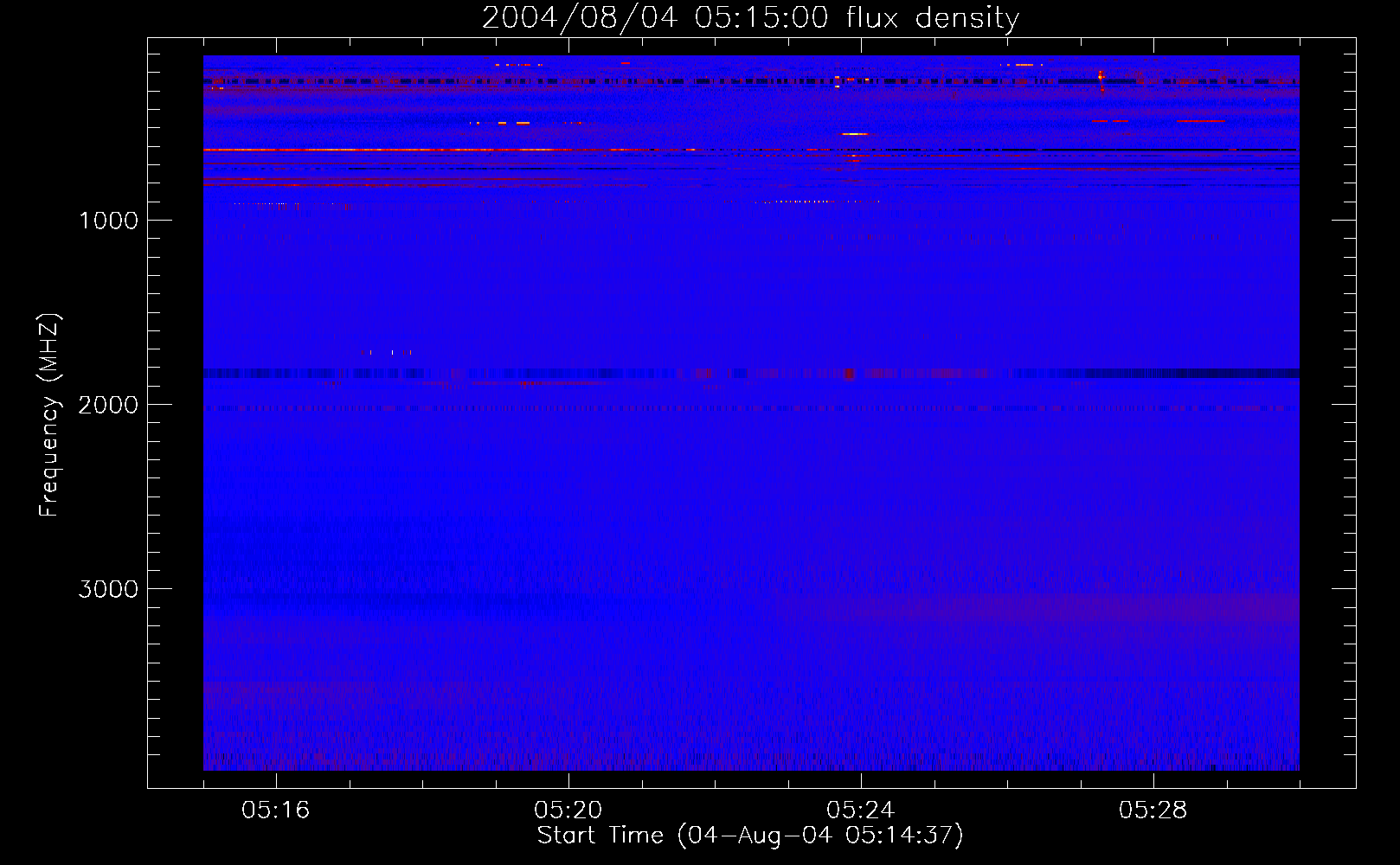This screenshot has height=865, width=1400.
Task: Click the 1000 frequency tick label
Action: [108, 221]
